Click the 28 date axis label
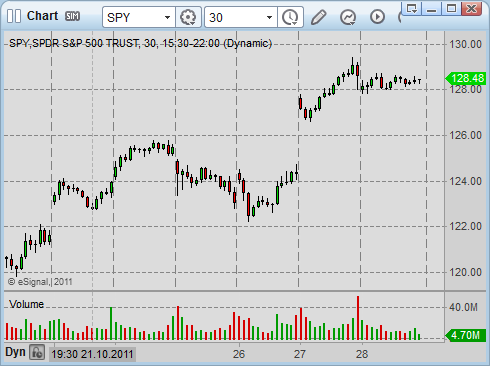Viewport: 490px width, 366px height. (362, 354)
